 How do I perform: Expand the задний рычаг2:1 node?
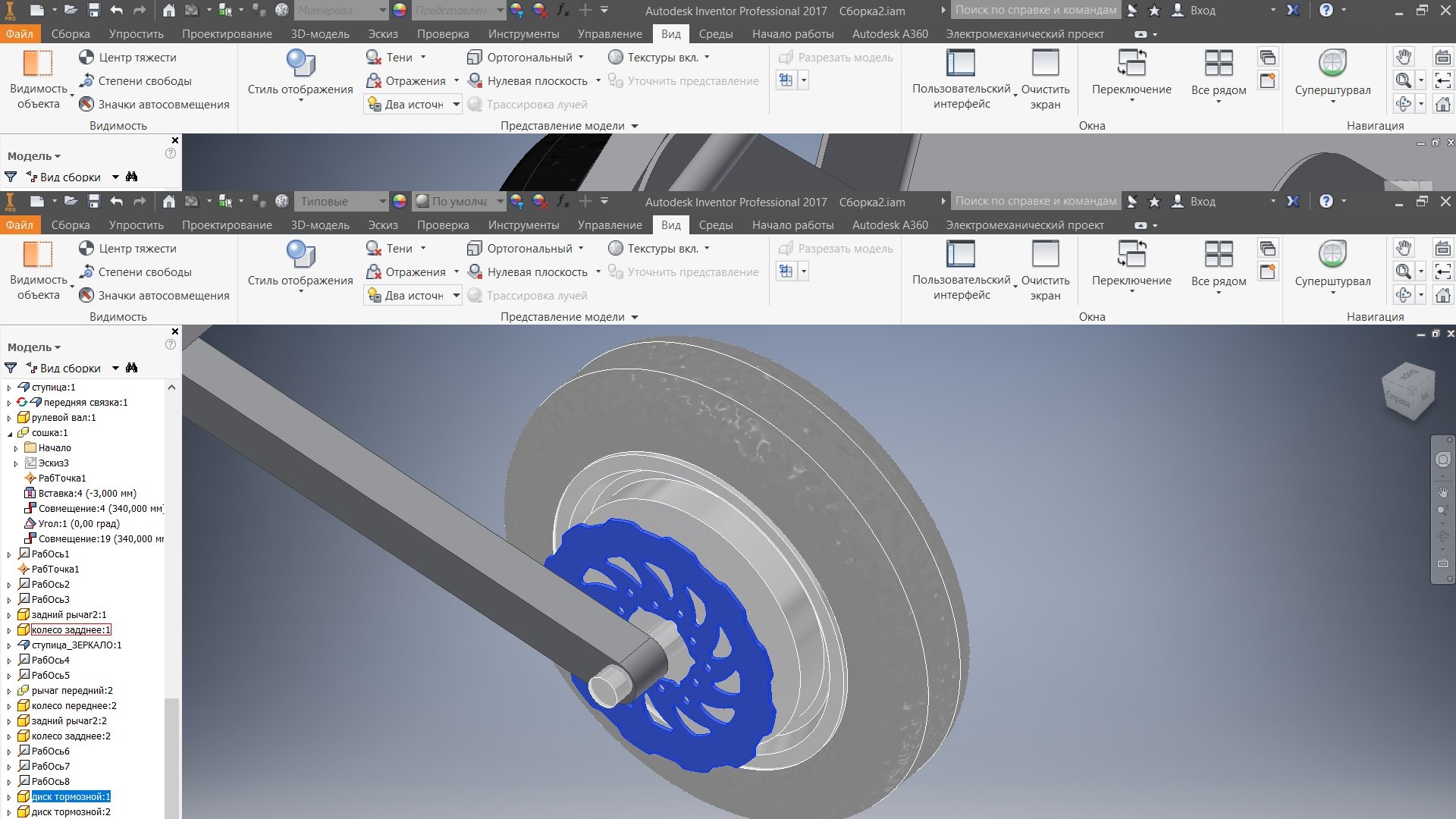[x=10, y=615]
